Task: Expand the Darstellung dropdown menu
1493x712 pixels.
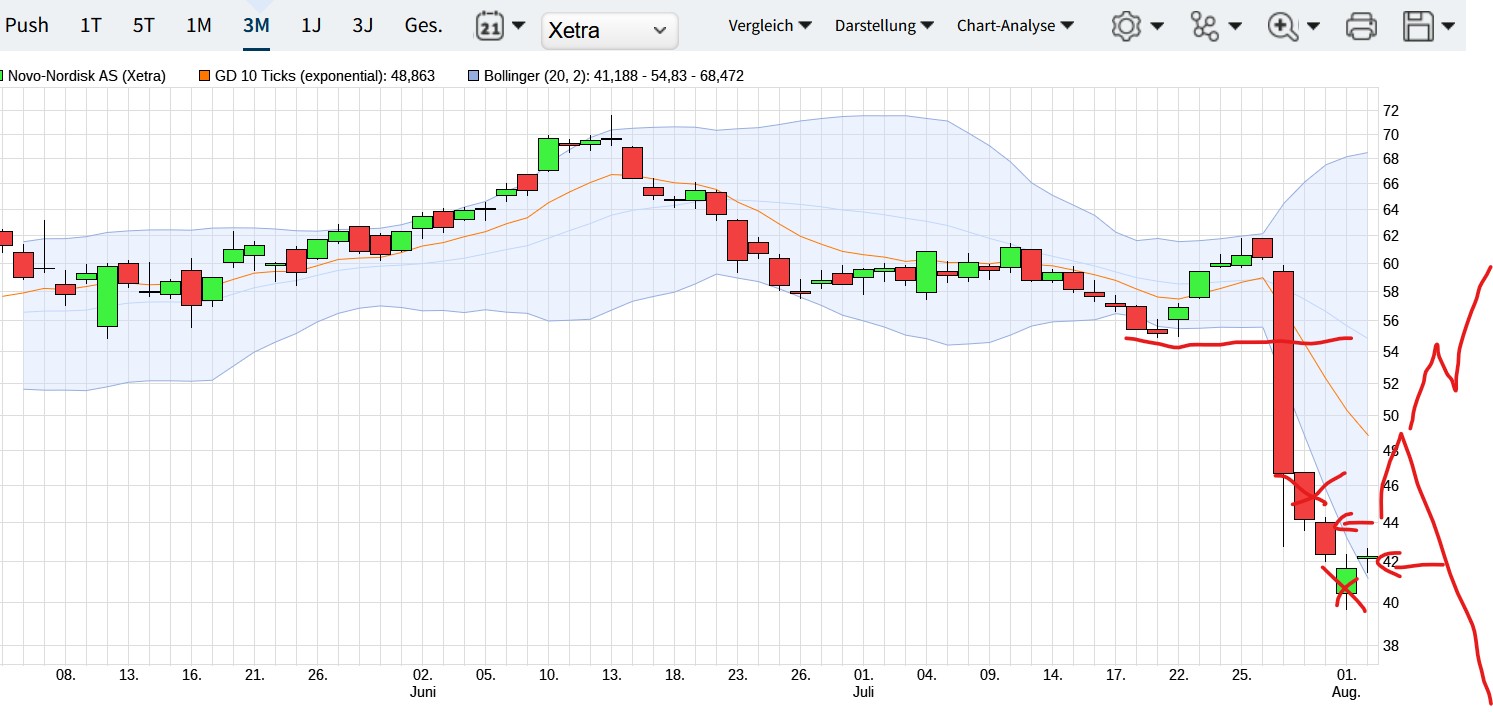Action: pyautogui.click(x=884, y=26)
